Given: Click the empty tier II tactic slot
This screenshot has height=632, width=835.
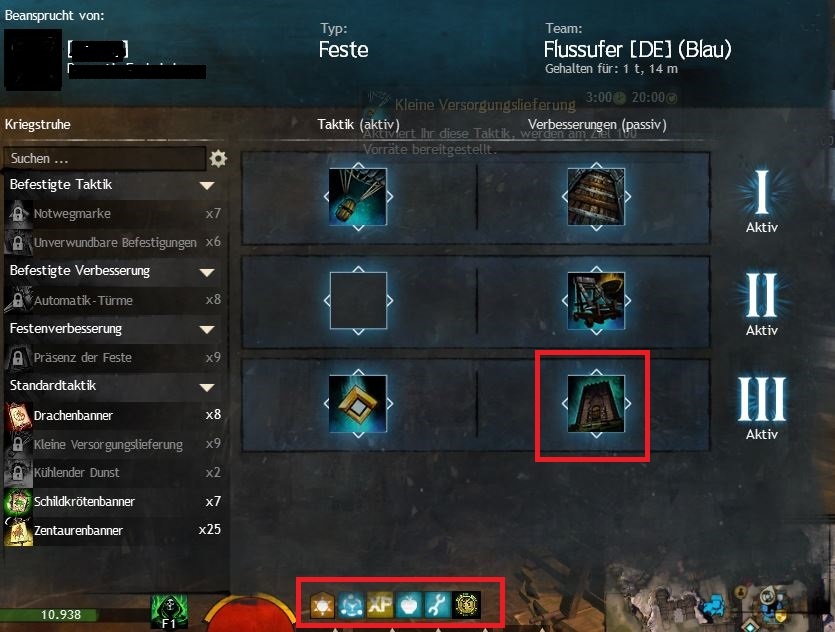Looking at the screenshot, I should pyautogui.click(x=358, y=300).
